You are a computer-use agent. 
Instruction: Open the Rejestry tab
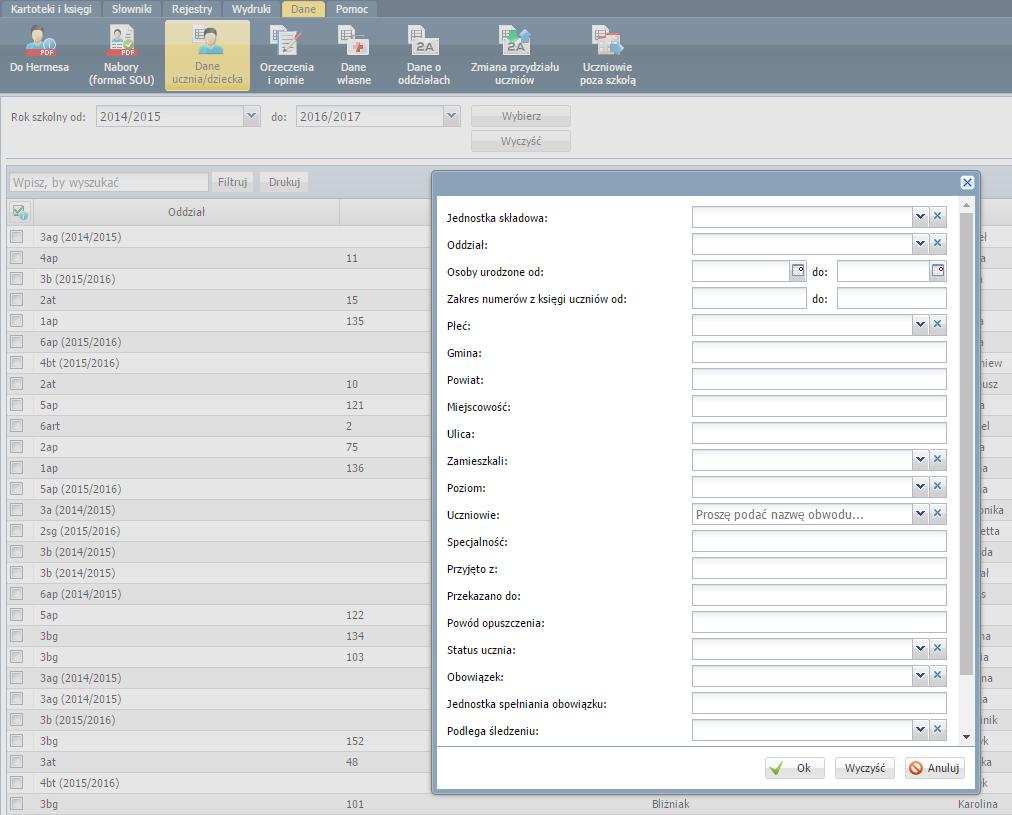pos(192,9)
